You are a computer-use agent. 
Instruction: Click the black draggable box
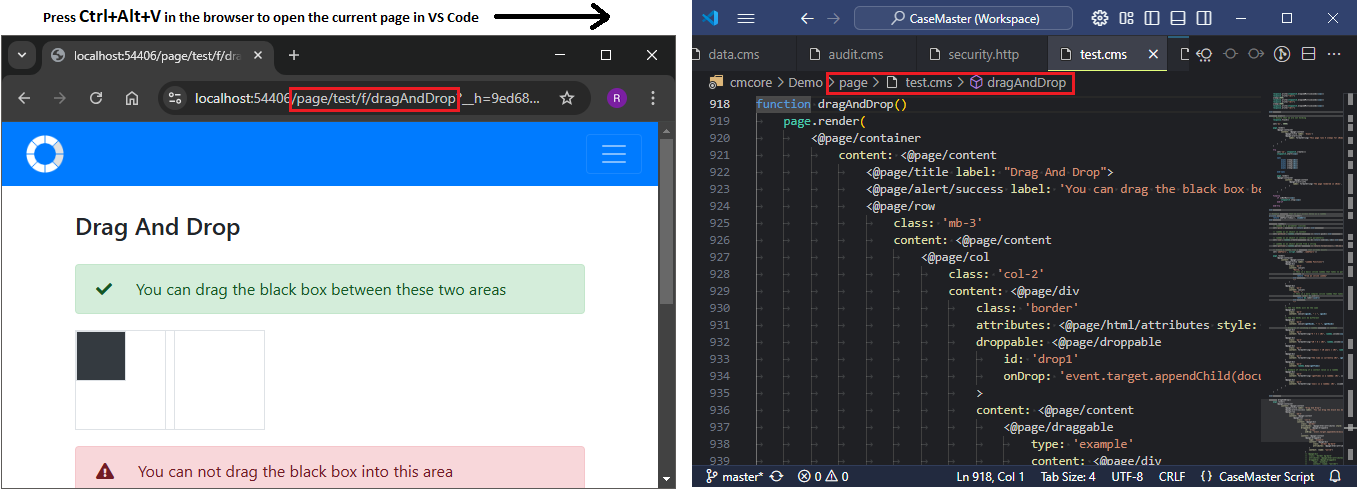[101, 356]
